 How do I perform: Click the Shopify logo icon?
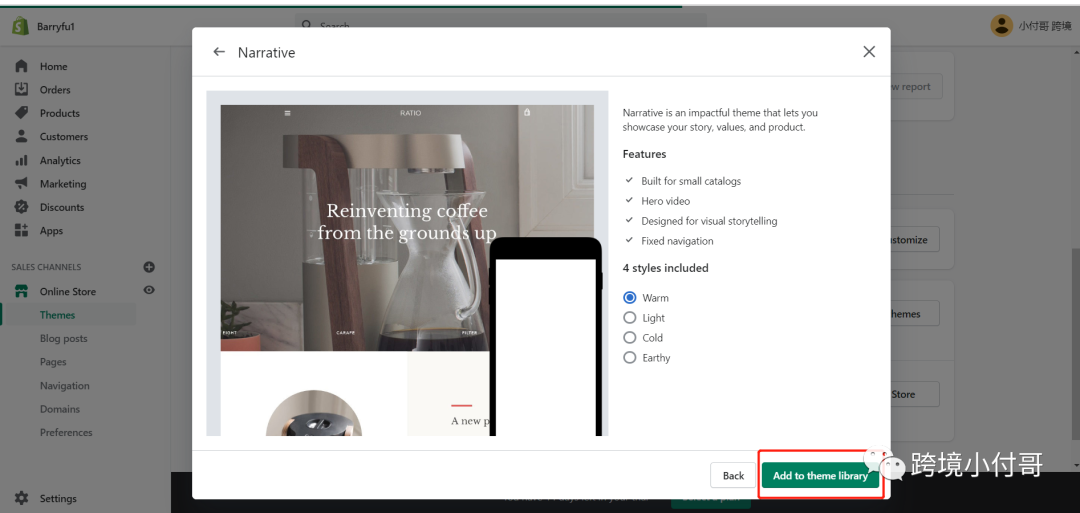pyautogui.click(x=20, y=26)
